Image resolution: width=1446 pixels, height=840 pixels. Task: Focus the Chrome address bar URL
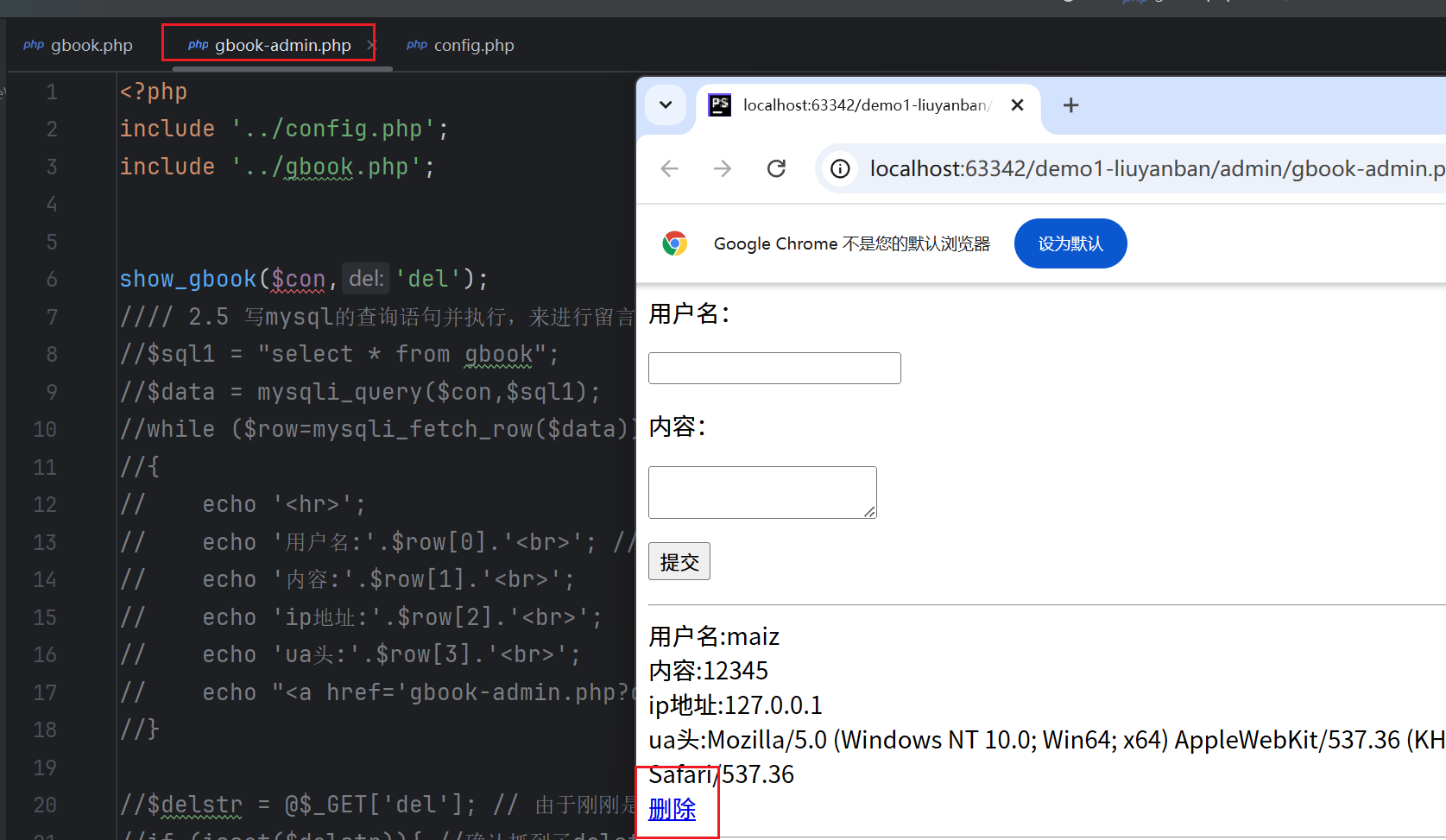[1157, 168]
